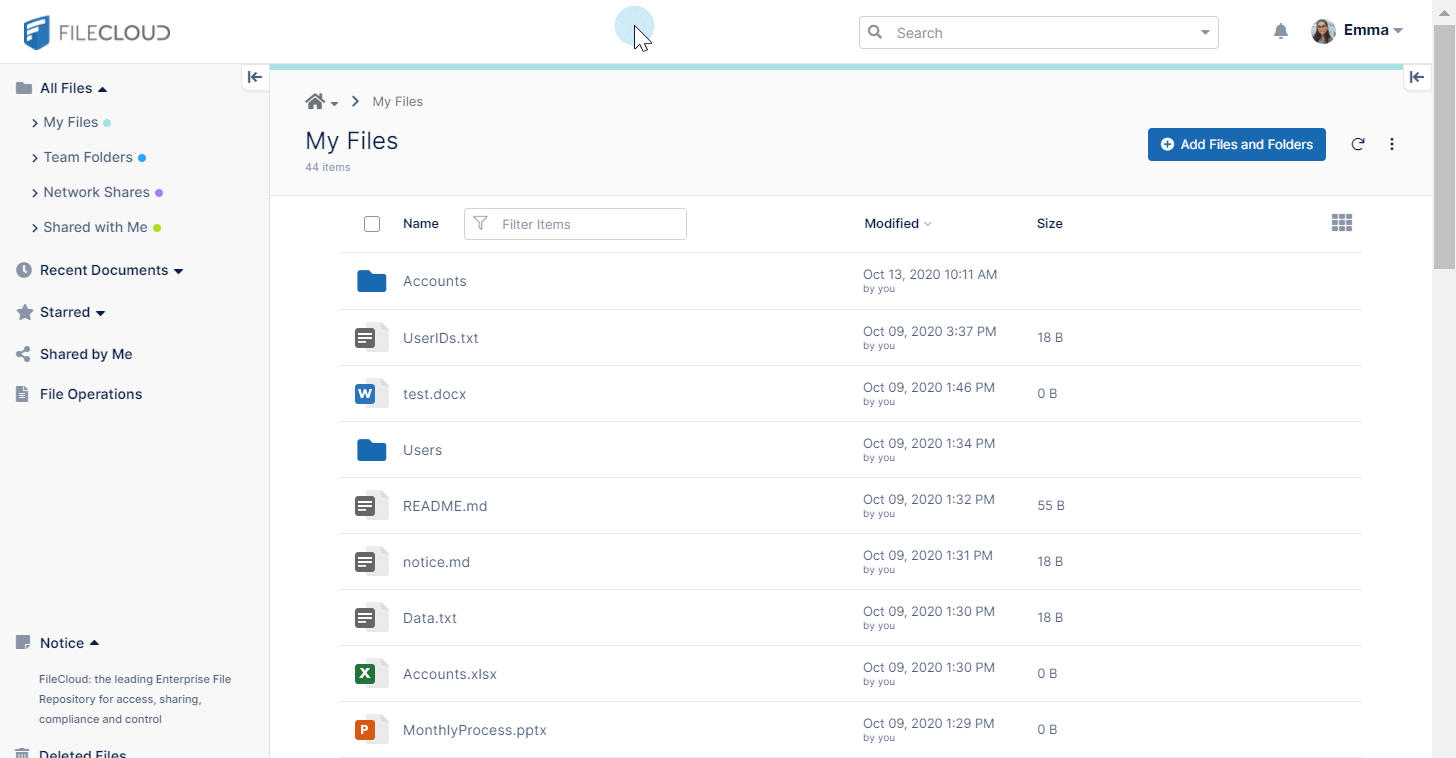Click the Excel icon for Accounts.xlsx

[x=371, y=674]
